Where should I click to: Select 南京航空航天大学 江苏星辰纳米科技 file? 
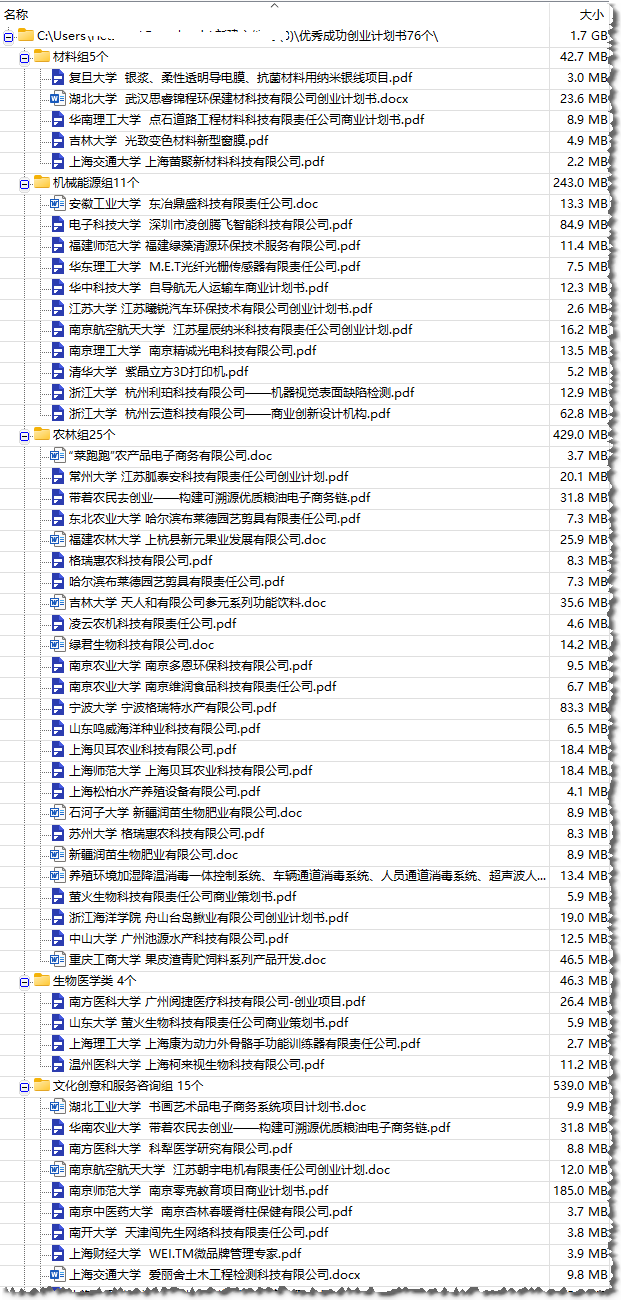coord(240,329)
